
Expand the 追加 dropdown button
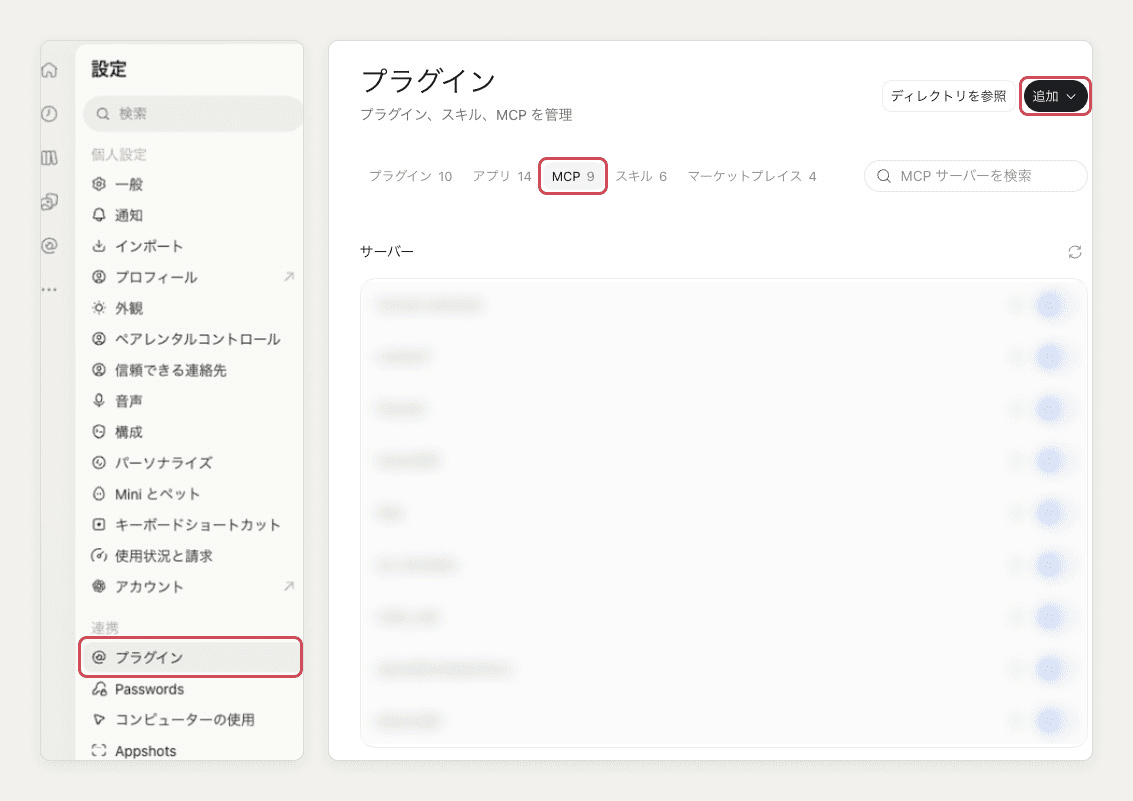pyautogui.click(x=1055, y=96)
